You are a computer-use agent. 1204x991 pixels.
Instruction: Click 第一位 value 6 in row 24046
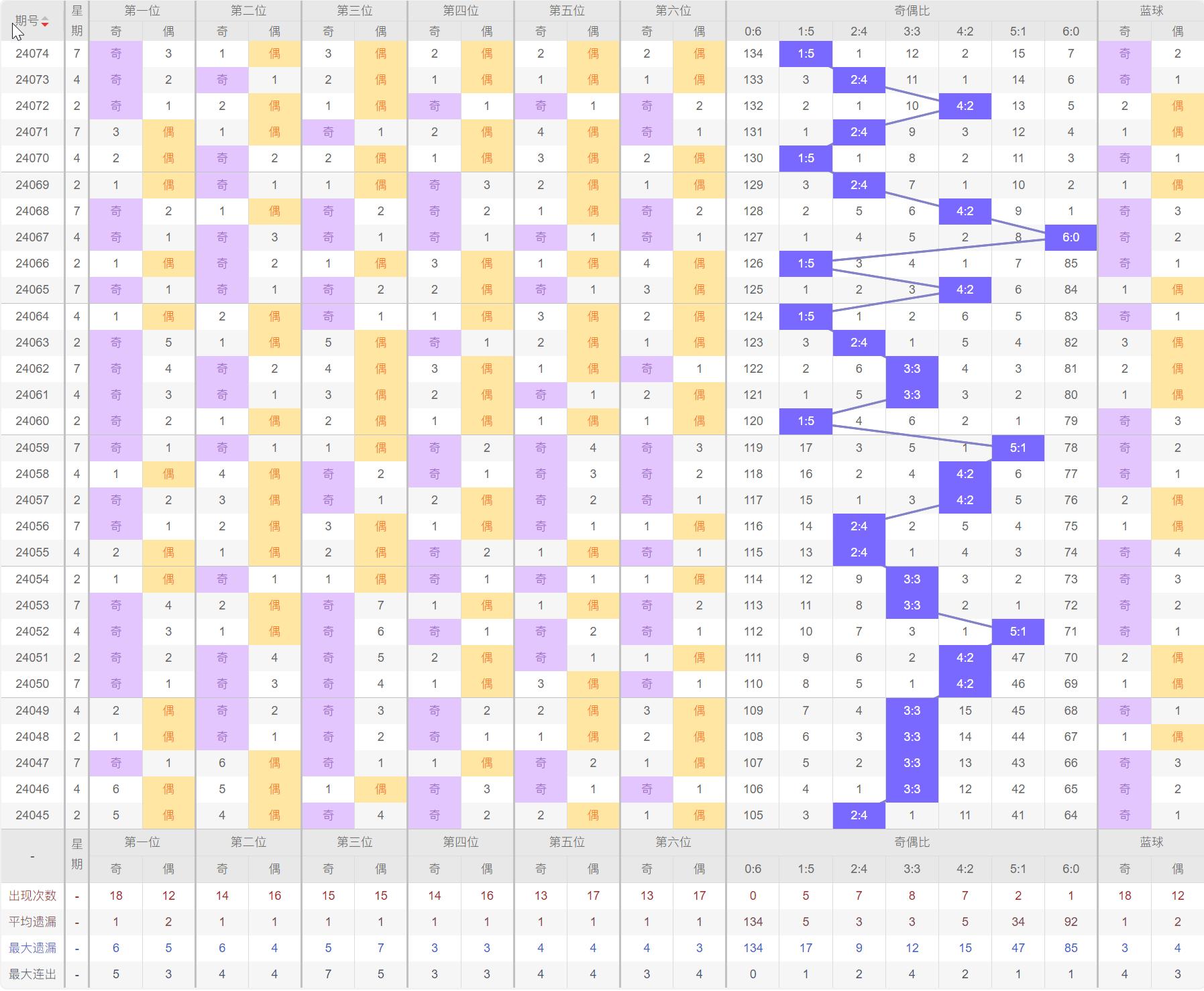pyautogui.click(x=116, y=789)
